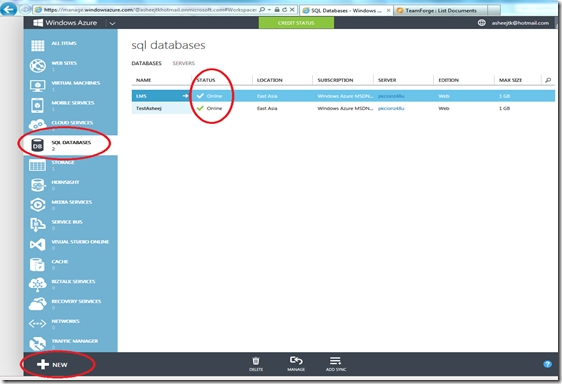Image resolution: width=562 pixels, height=384 pixels.
Task: Open Traffic Manager icon in sidebar
Action: (38, 343)
